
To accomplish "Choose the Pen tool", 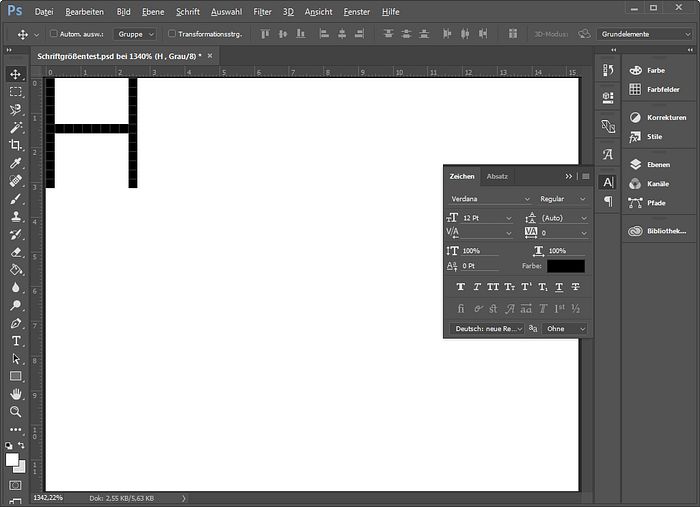I will click(16, 324).
